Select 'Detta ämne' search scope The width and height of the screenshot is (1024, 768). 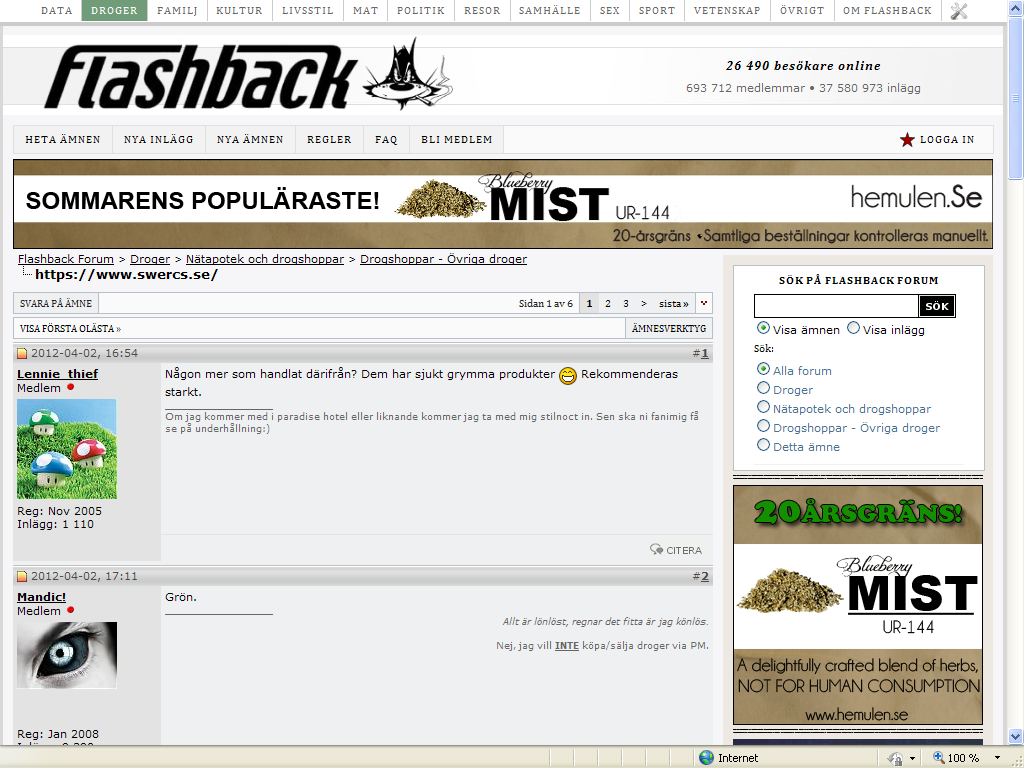(763, 445)
